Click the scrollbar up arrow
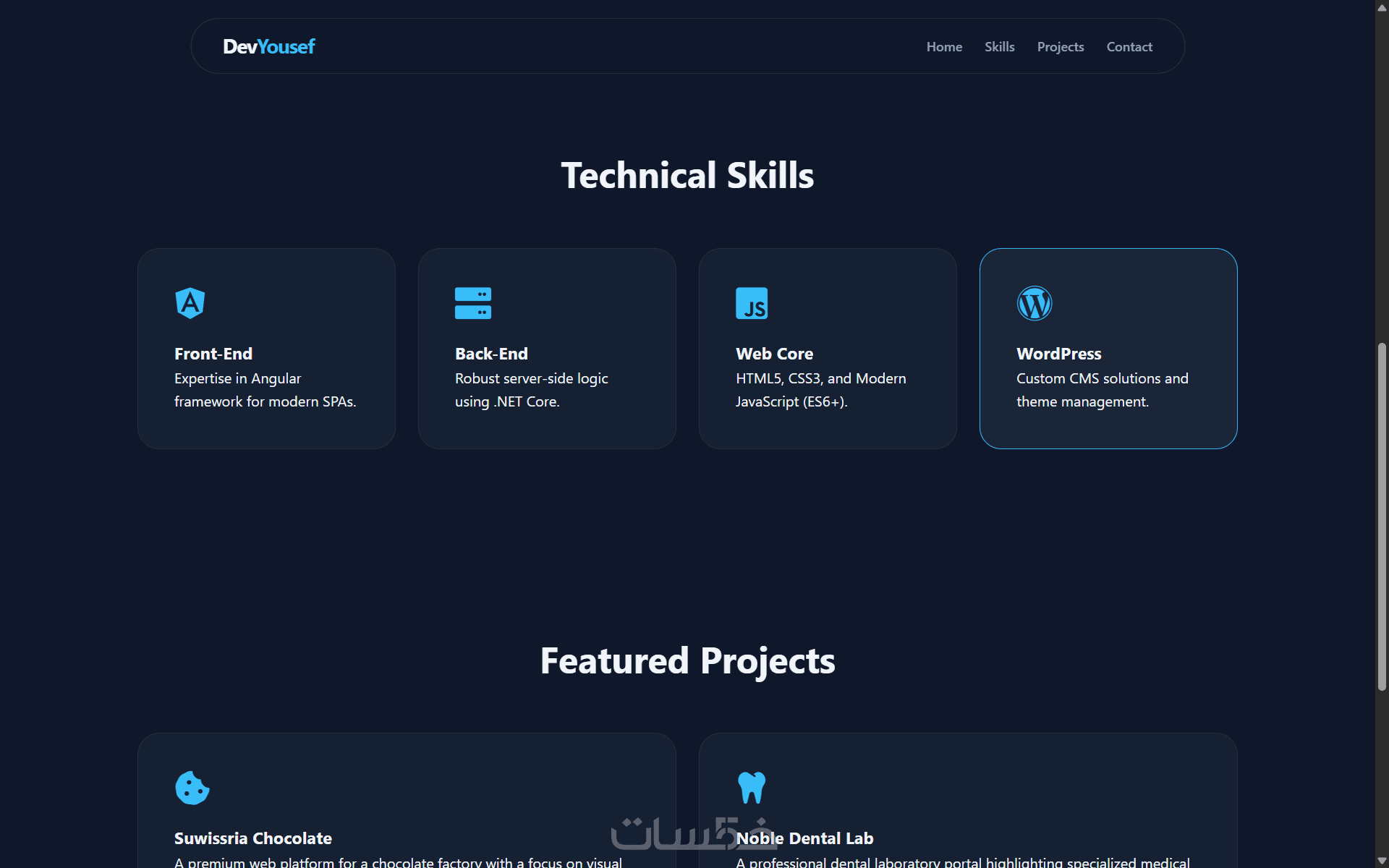This screenshot has height=868, width=1389. 1382,7
